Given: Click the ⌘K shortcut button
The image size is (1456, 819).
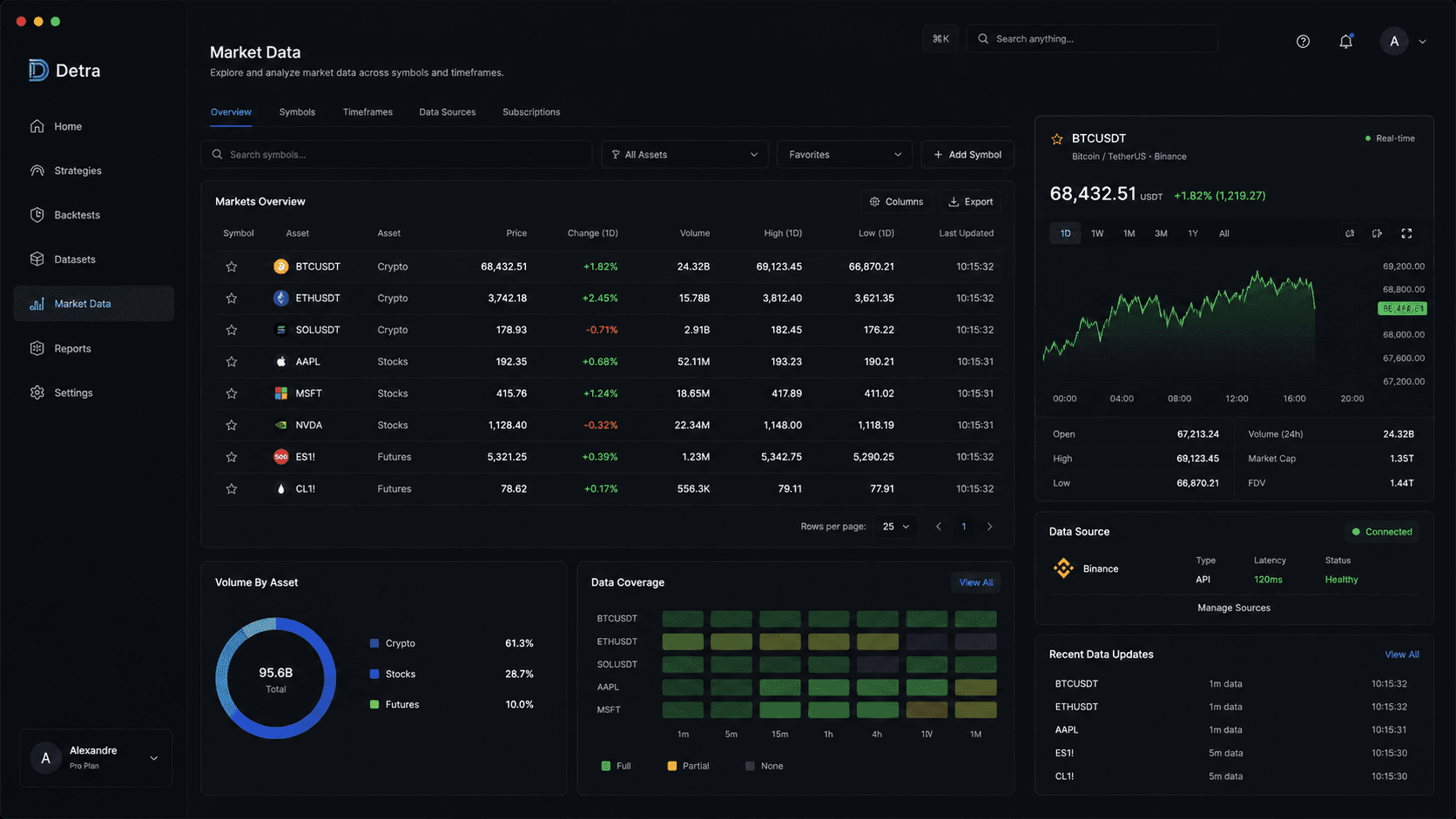Looking at the screenshot, I should point(940,38).
